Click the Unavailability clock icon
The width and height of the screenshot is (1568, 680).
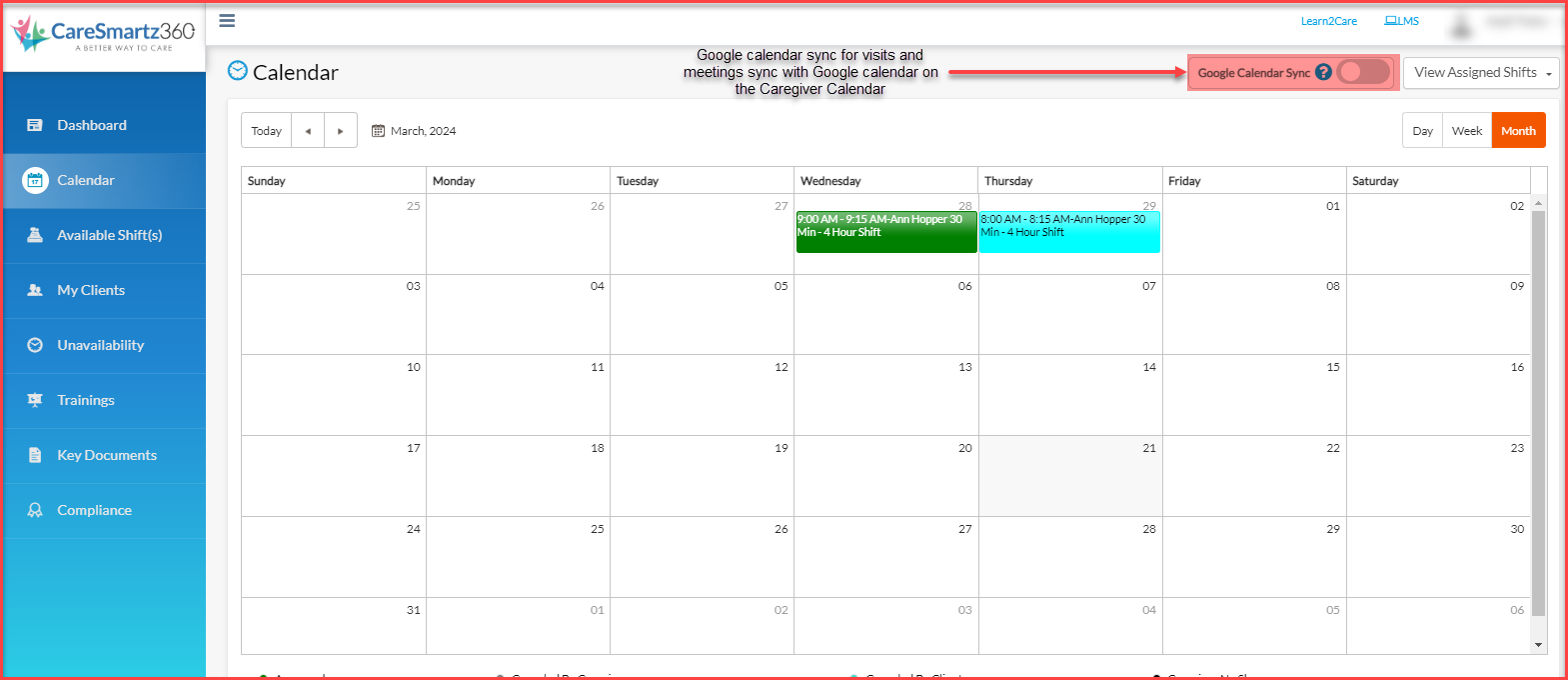[35, 345]
